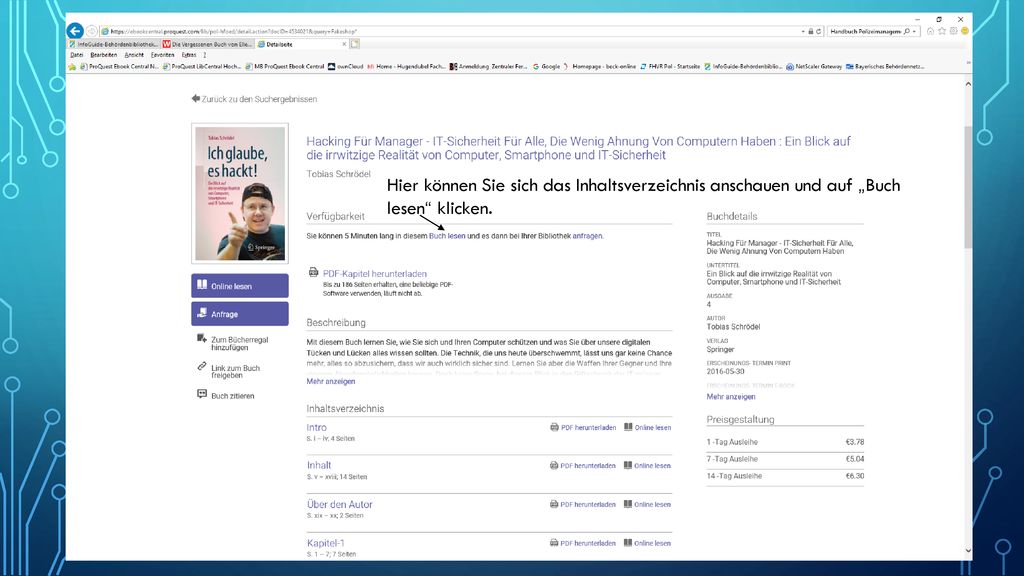The height and width of the screenshot is (576, 1024).
Task: Click the scrollbar down arrow
Action: 968,551
